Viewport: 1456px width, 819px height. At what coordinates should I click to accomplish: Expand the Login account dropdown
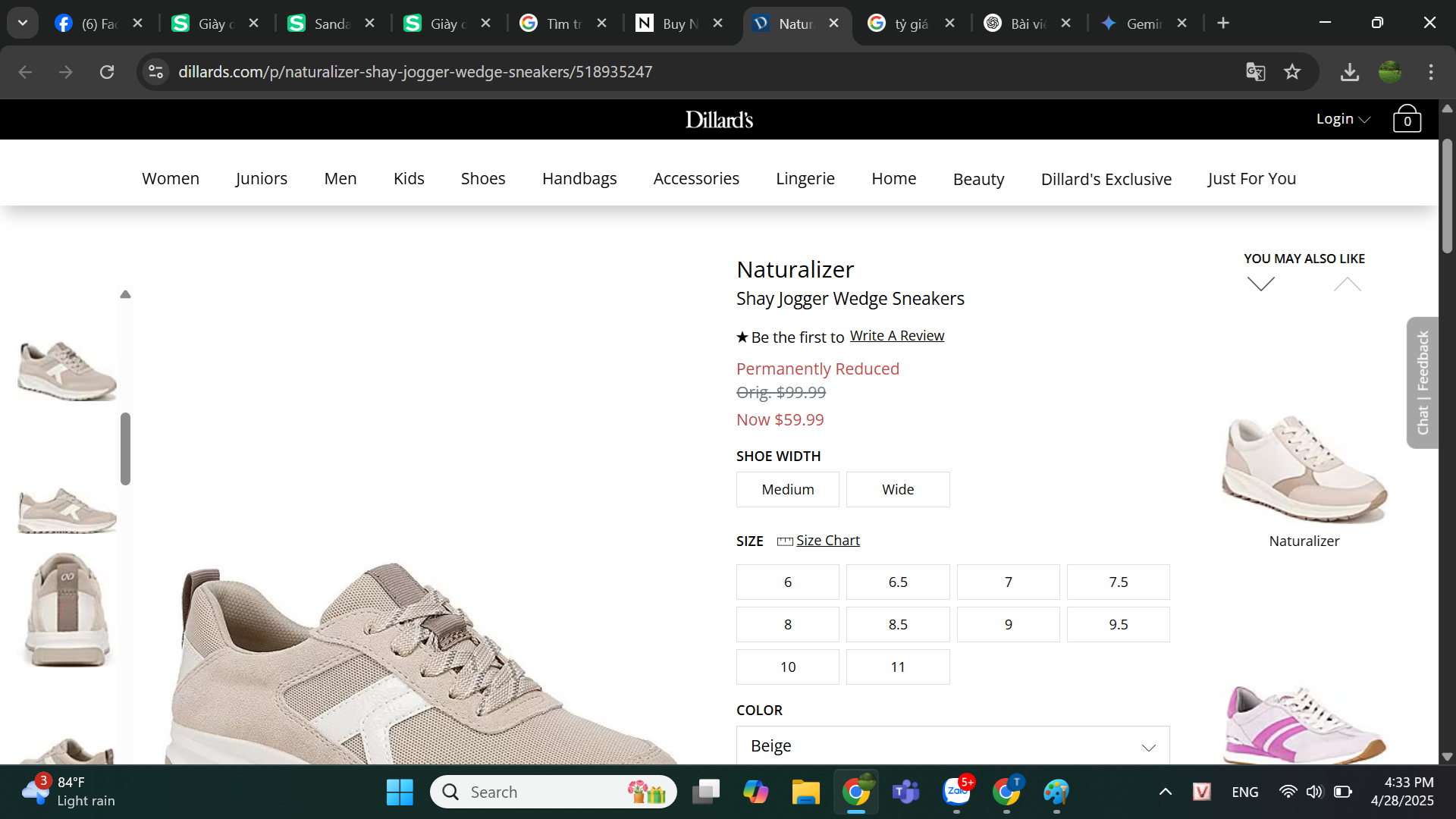[x=1342, y=119]
